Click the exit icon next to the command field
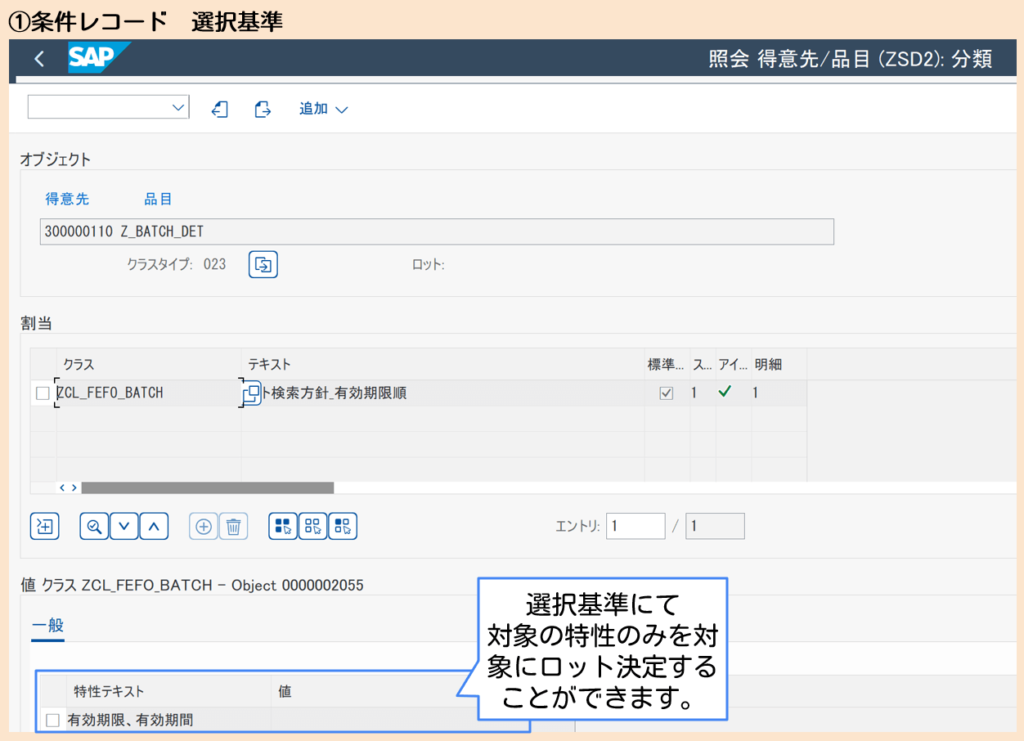 click(219, 108)
